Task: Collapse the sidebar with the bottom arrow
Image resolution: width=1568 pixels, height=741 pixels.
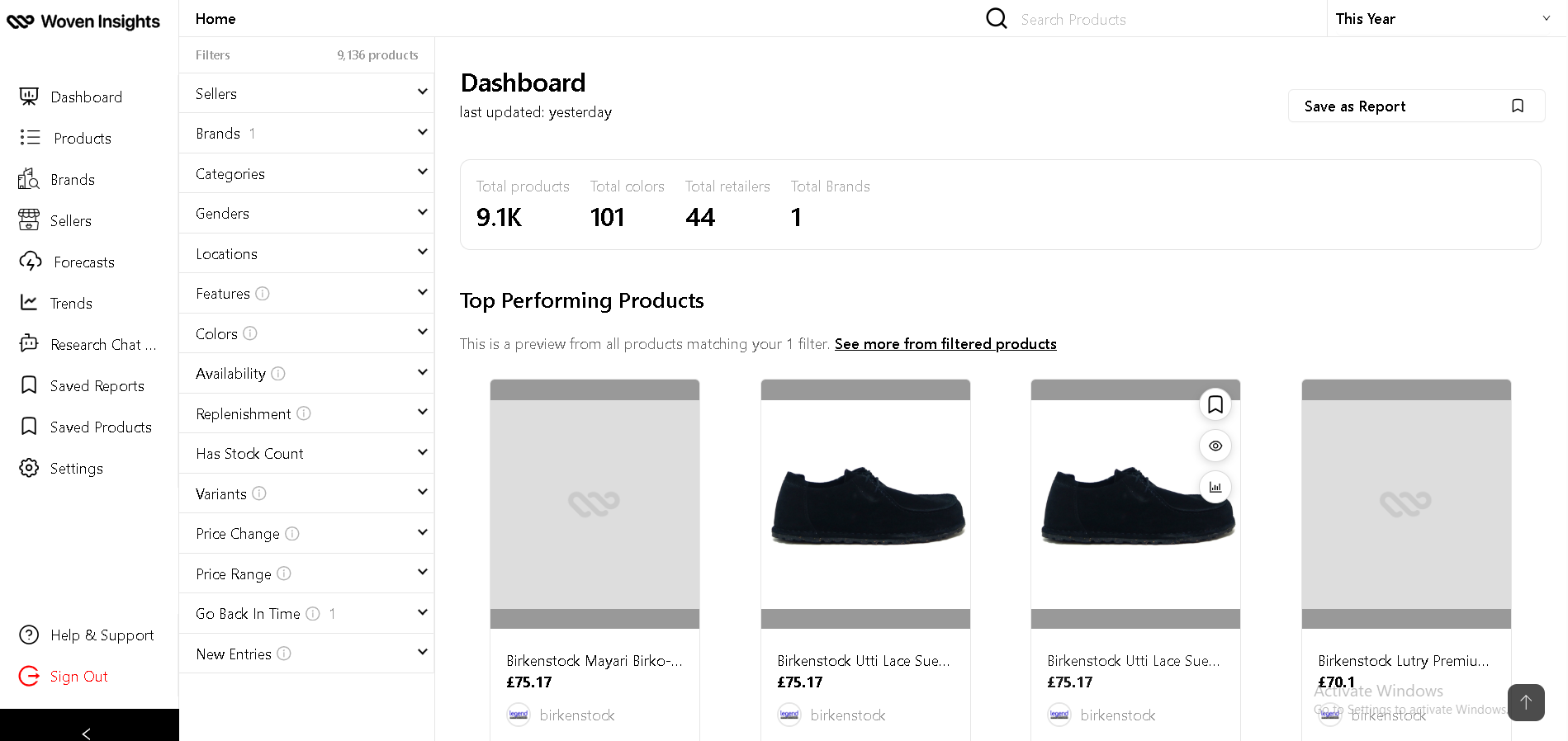Action: pyautogui.click(x=87, y=733)
